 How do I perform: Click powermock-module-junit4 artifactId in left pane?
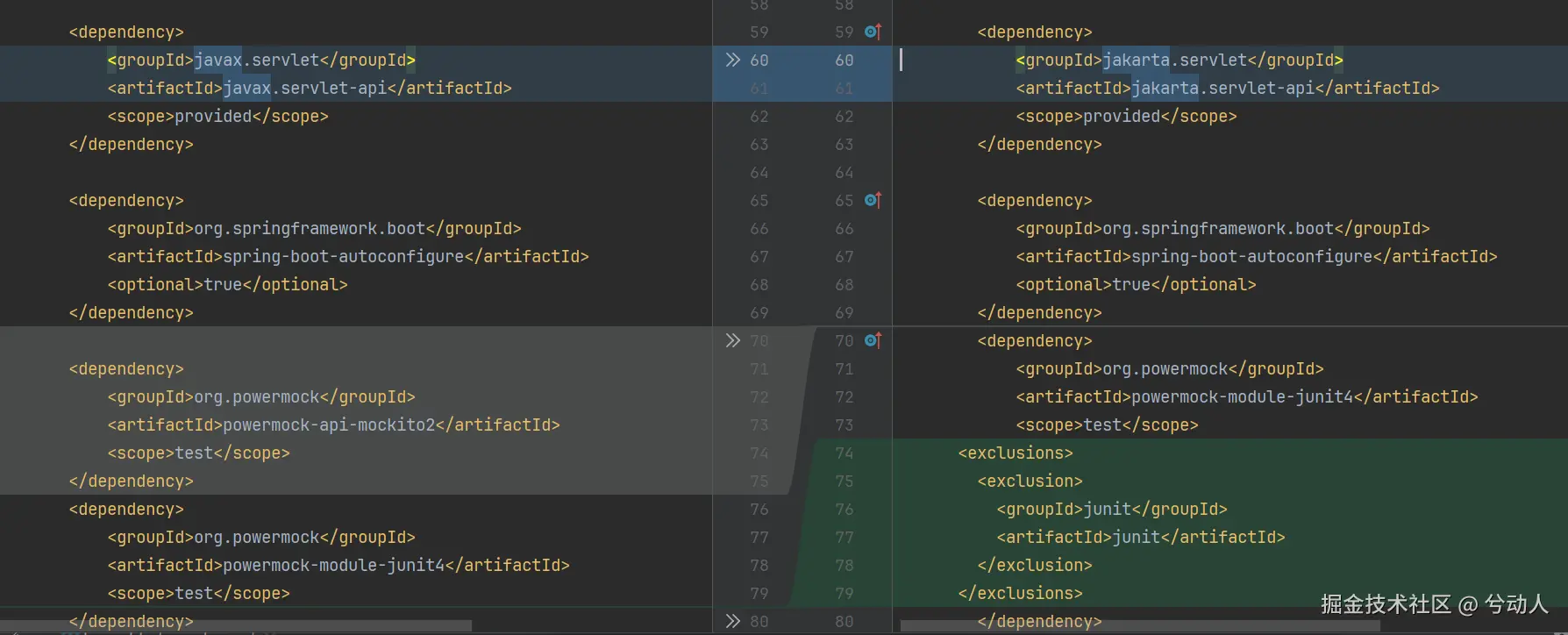pos(339,565)
